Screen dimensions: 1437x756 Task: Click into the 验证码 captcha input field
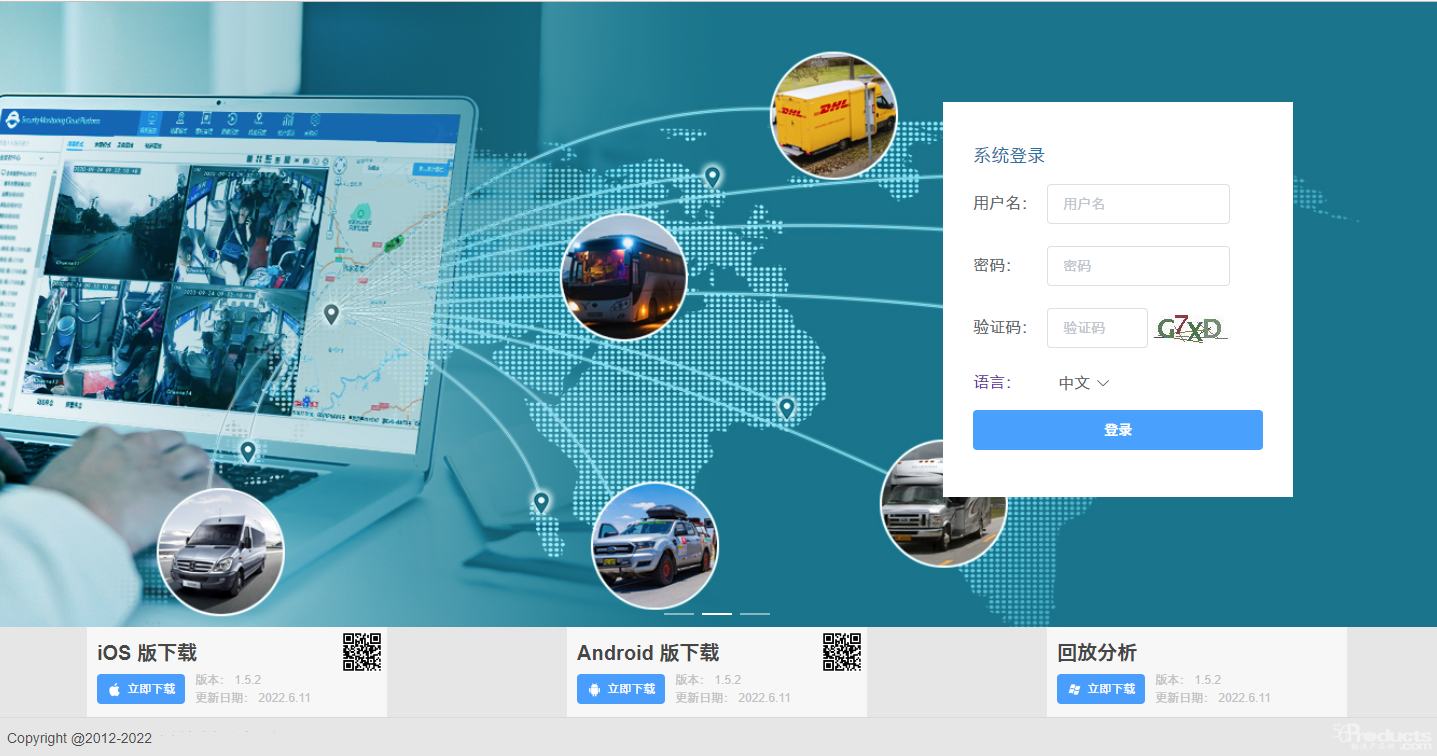[x=1097, y=328]
